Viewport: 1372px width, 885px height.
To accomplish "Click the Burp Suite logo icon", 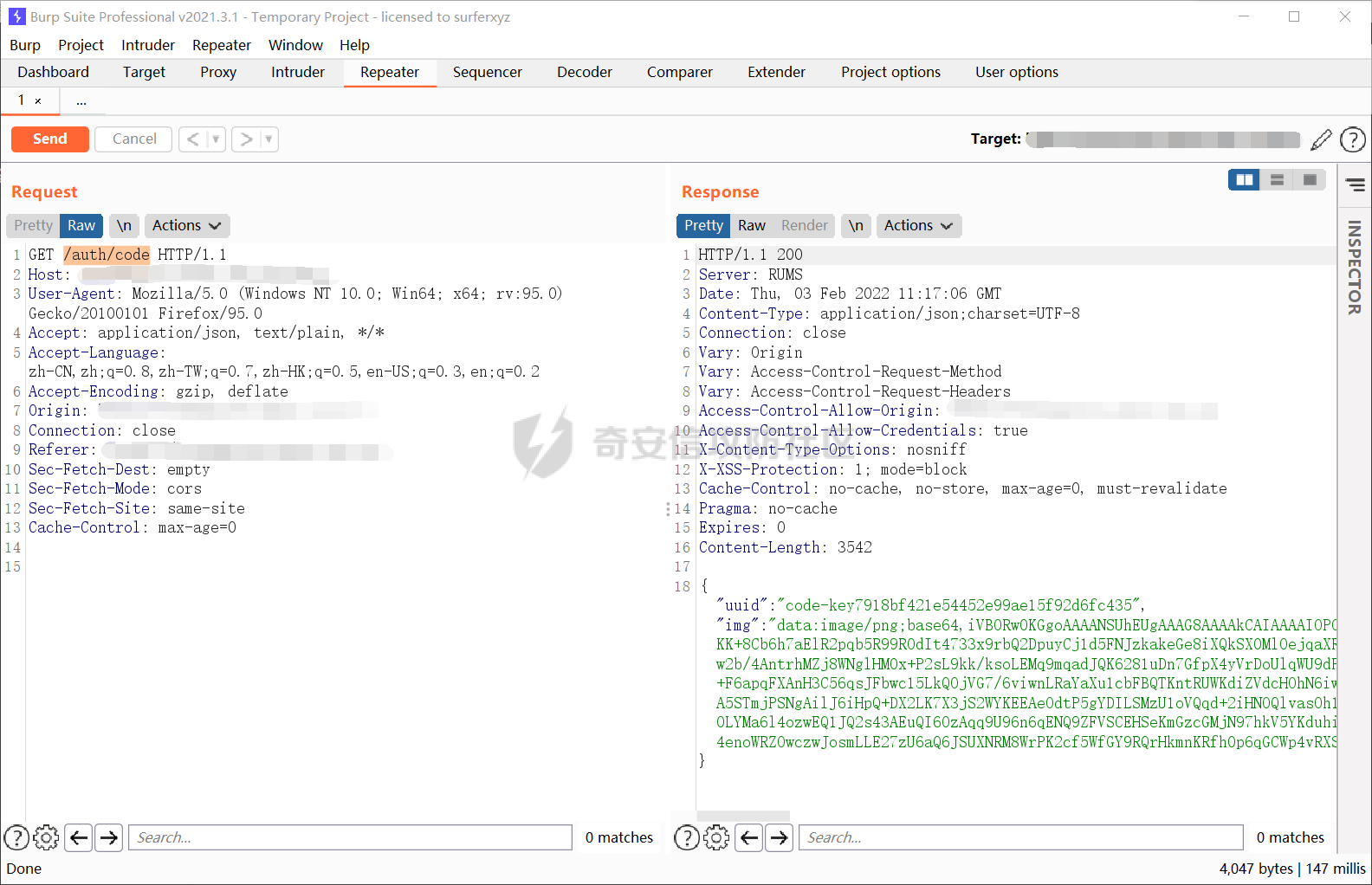I will pyautogui.click(x=16, y=16).
